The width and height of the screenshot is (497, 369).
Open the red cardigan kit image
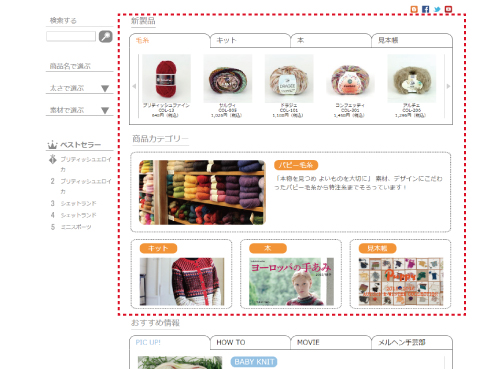[182, 281]
